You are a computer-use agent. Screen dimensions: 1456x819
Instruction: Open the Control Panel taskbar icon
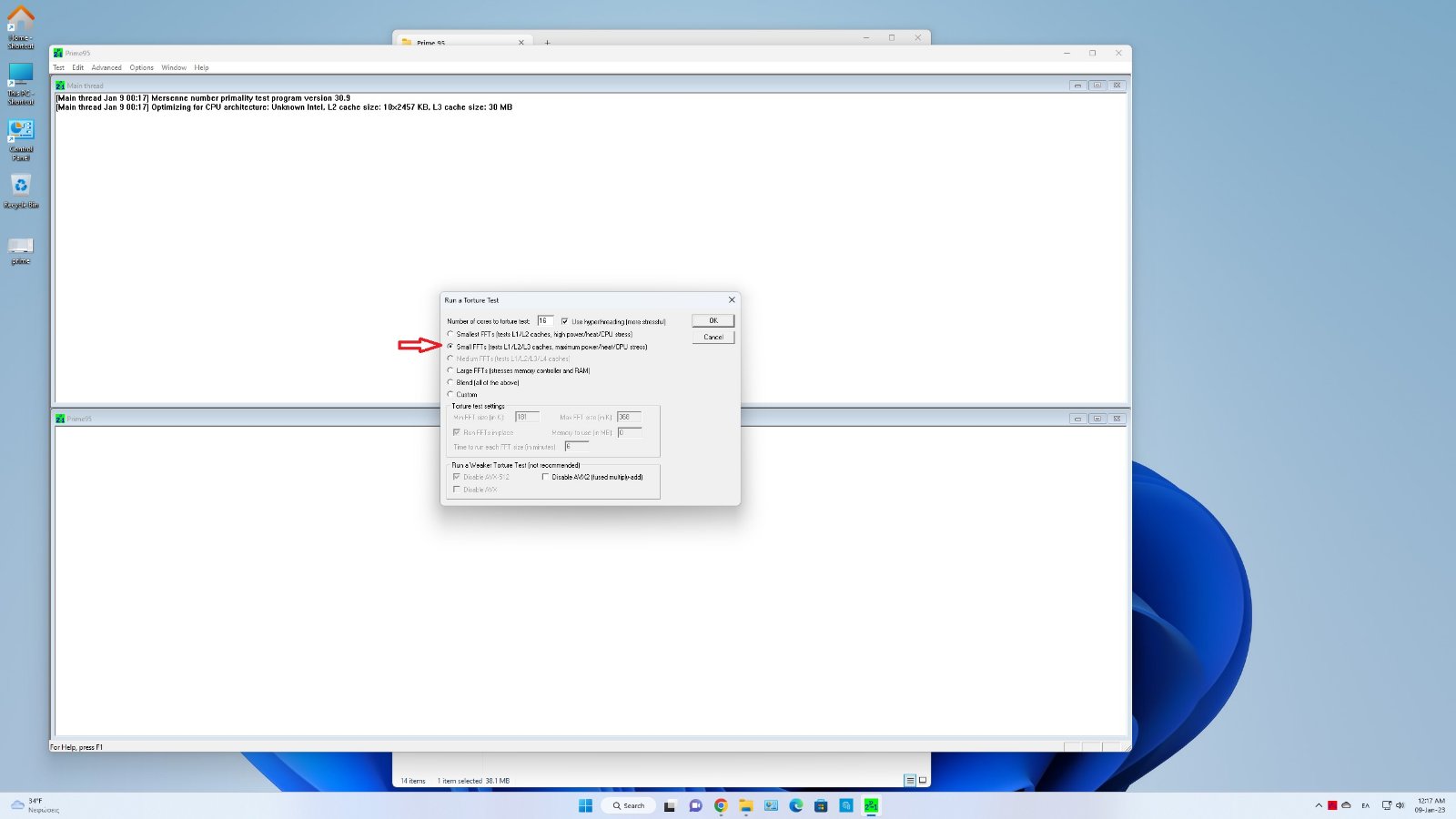click(771, 805)
